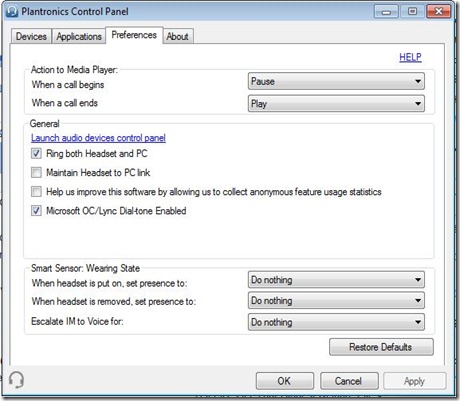460x401 pixels.
Task: Uncheck Ring both Headset and PC
Action: (x=36, y=154)
